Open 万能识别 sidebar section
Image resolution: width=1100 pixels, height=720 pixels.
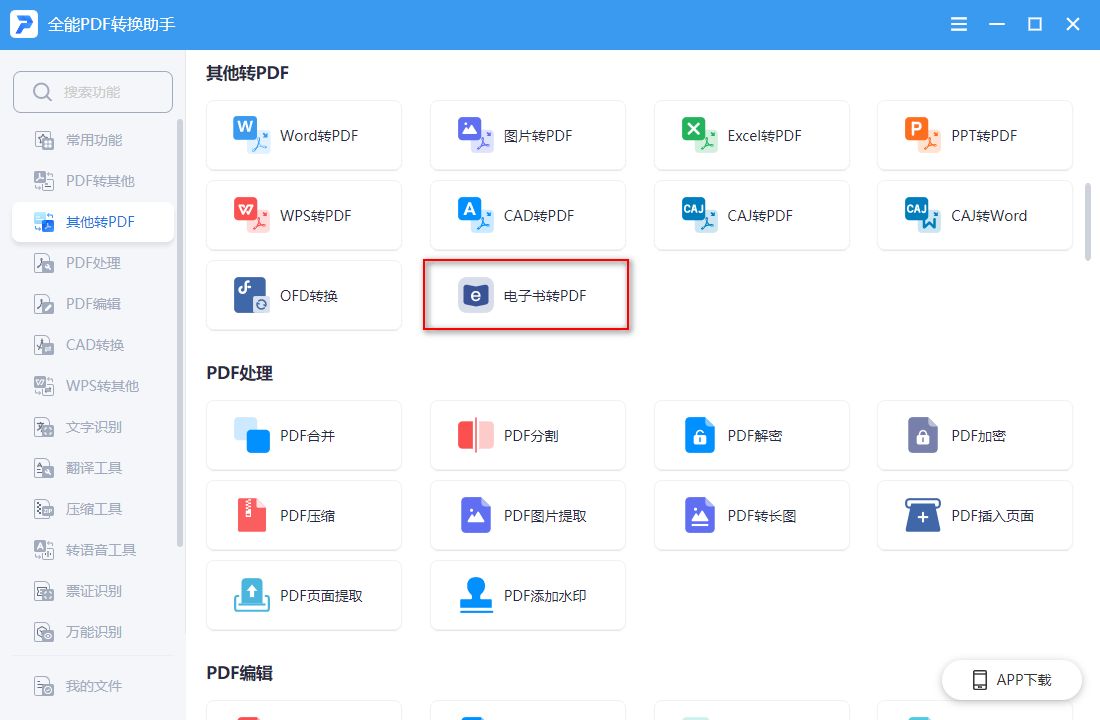93,632
